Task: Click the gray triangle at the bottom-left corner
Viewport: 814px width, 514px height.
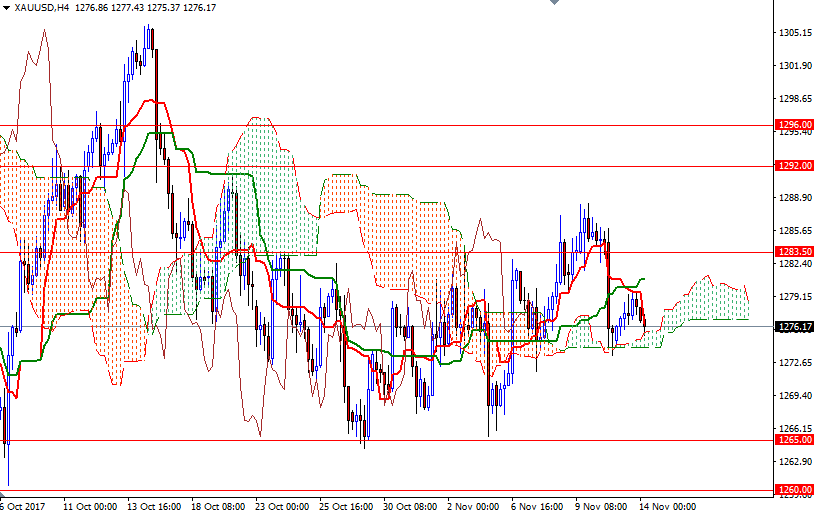Action: 2,496
